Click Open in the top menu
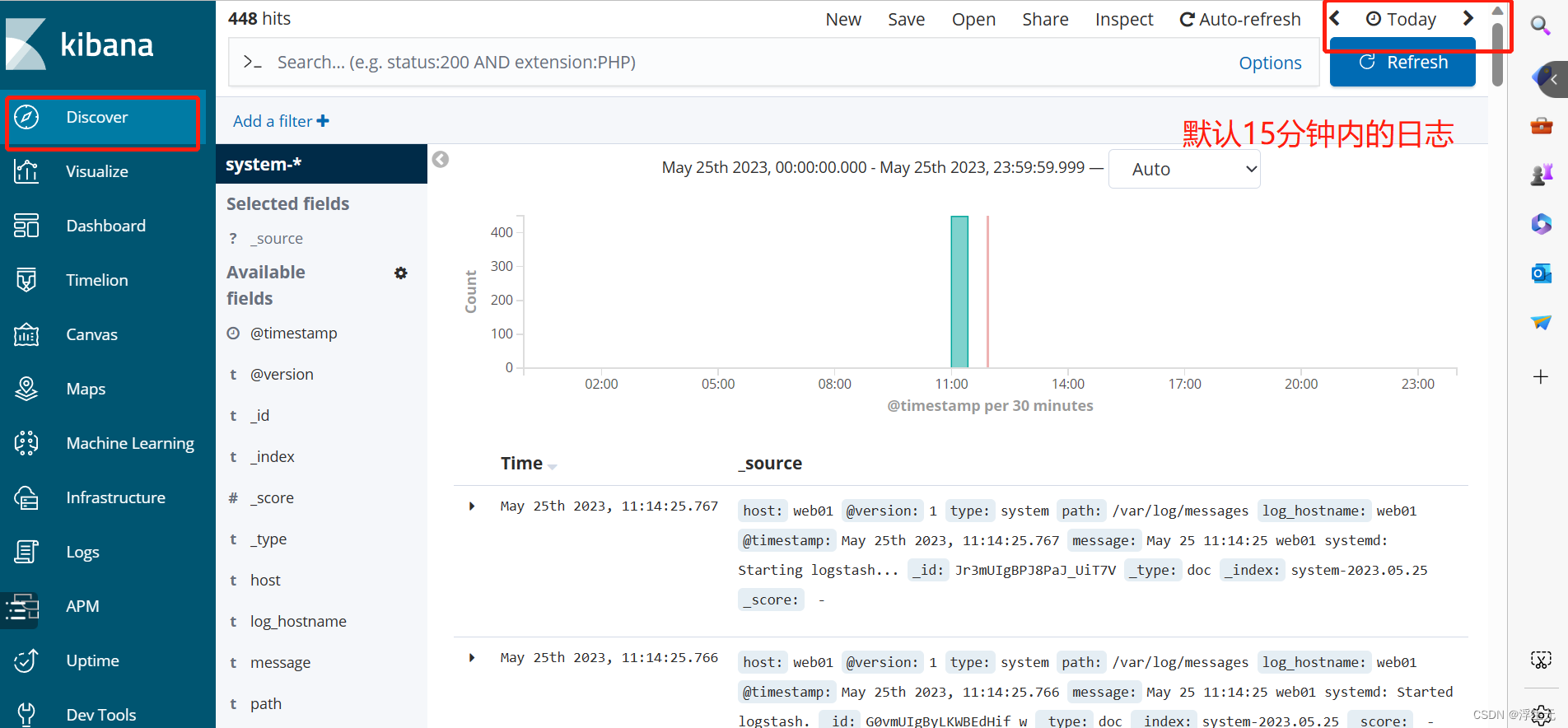This screenshot has width=1568, height=728. tap(973, 19)
